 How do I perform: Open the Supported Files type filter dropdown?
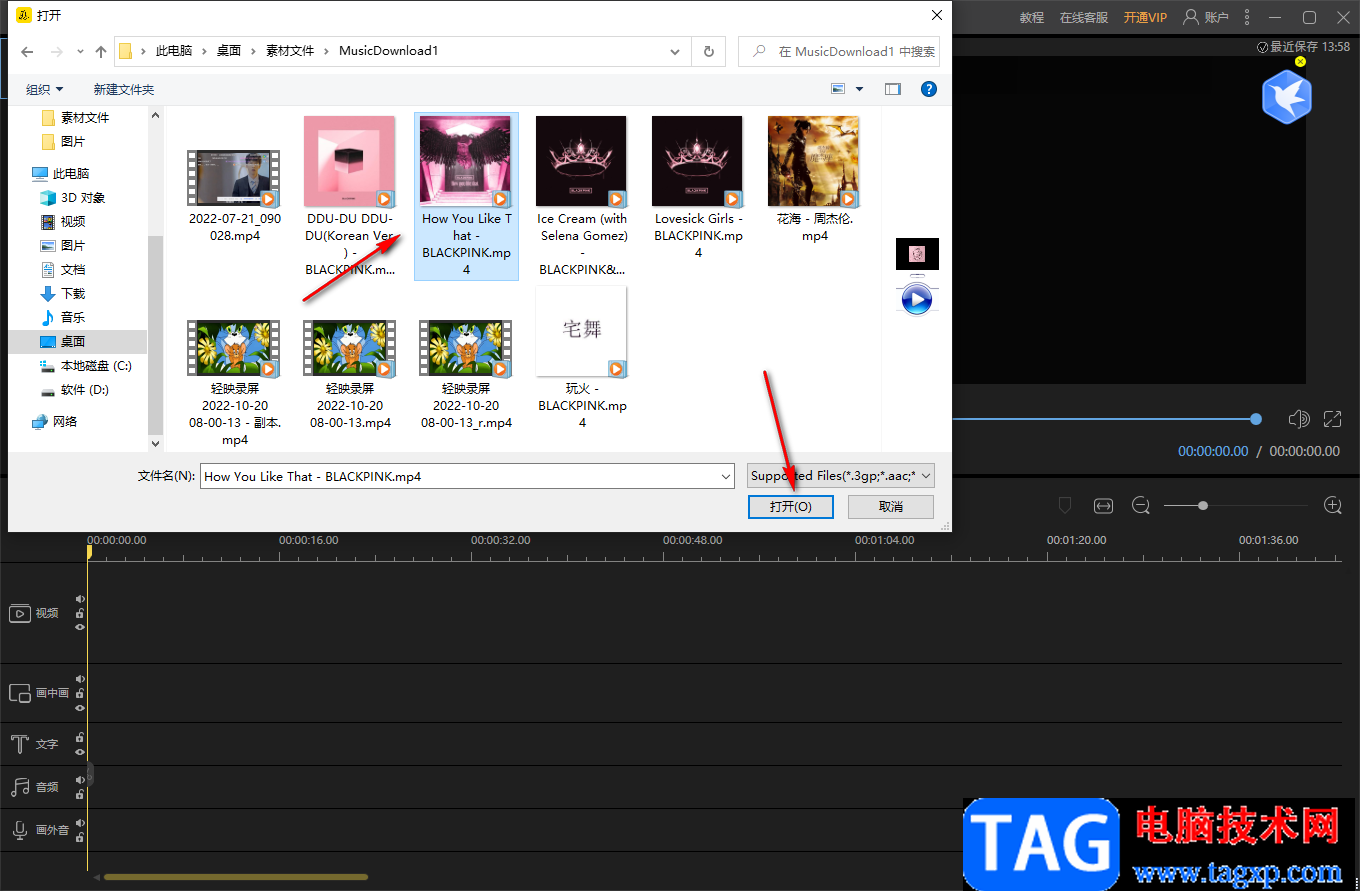840,476
